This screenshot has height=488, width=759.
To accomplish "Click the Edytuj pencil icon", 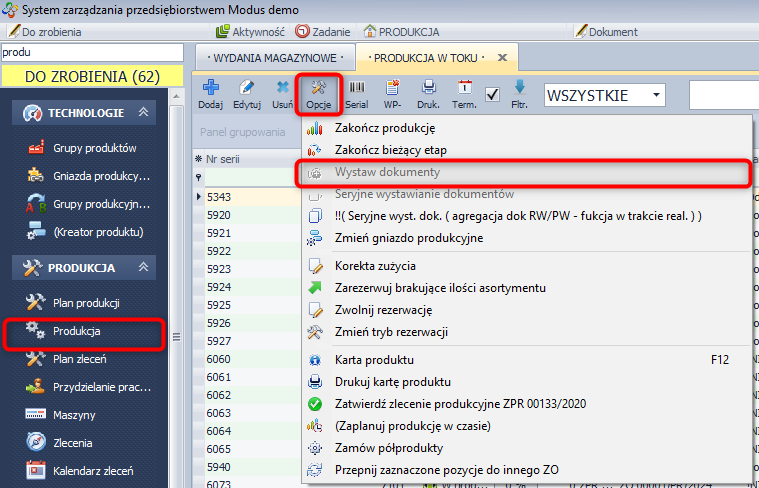I will (247, 94).
